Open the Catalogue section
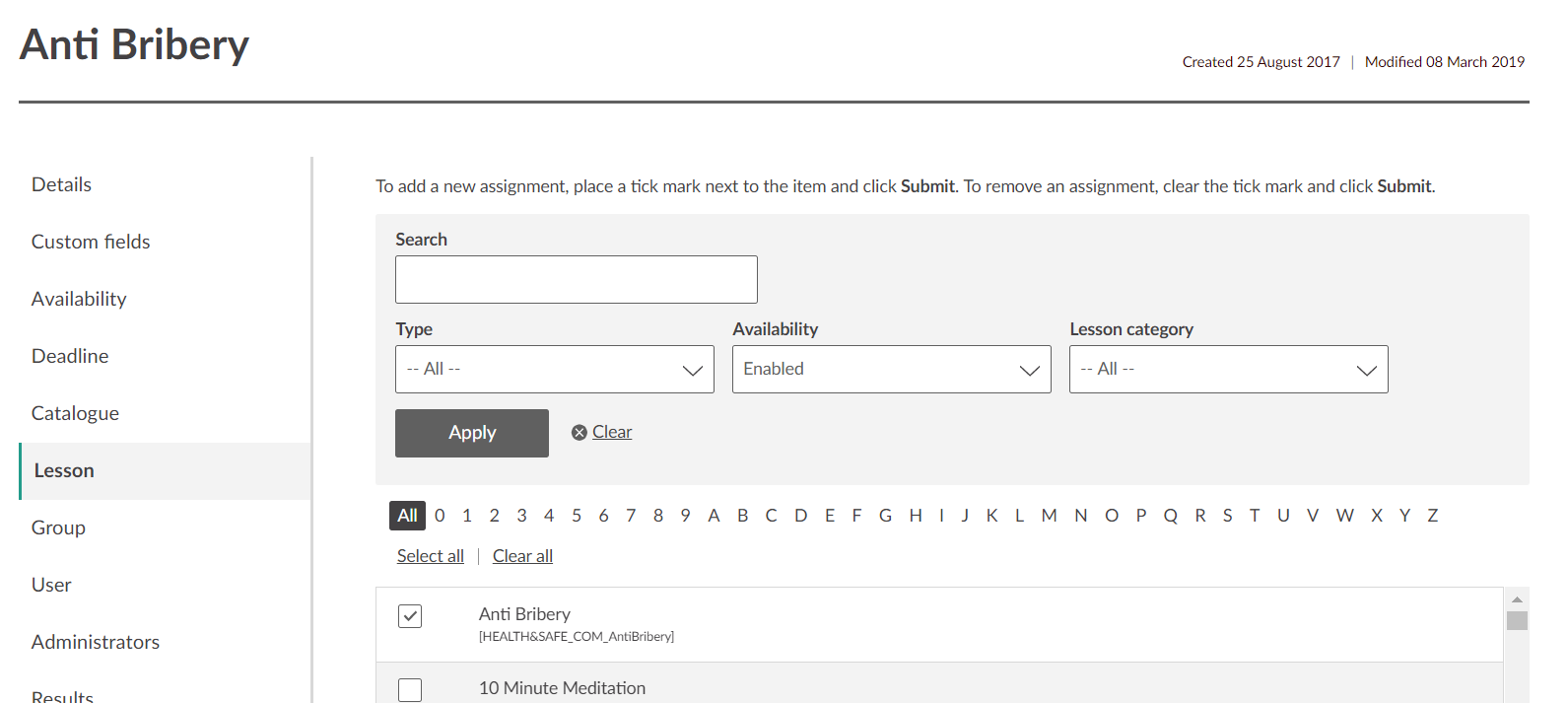This screenshot has width=1568, height=703. coord(75,414)
